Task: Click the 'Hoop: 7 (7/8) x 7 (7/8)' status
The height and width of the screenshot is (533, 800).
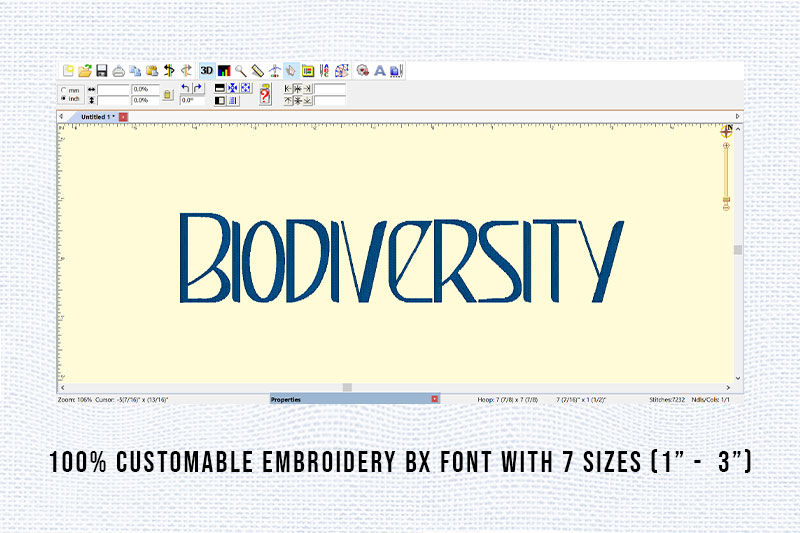Action: (x=508, y=400)
